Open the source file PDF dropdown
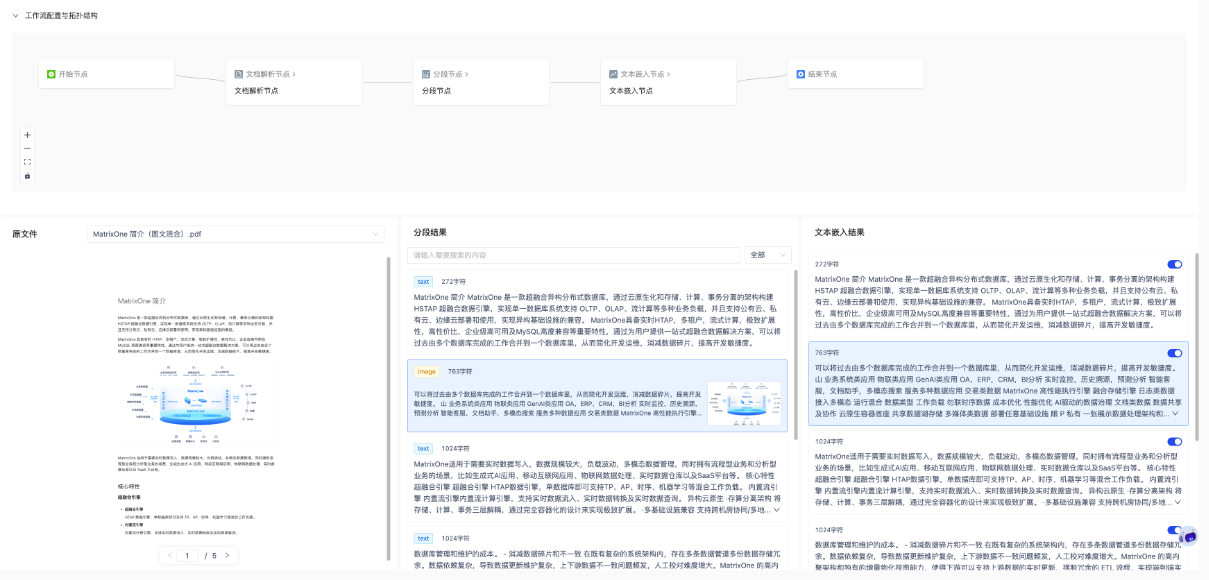This screenshot has width=1209, height=580. tap(235, 234)
